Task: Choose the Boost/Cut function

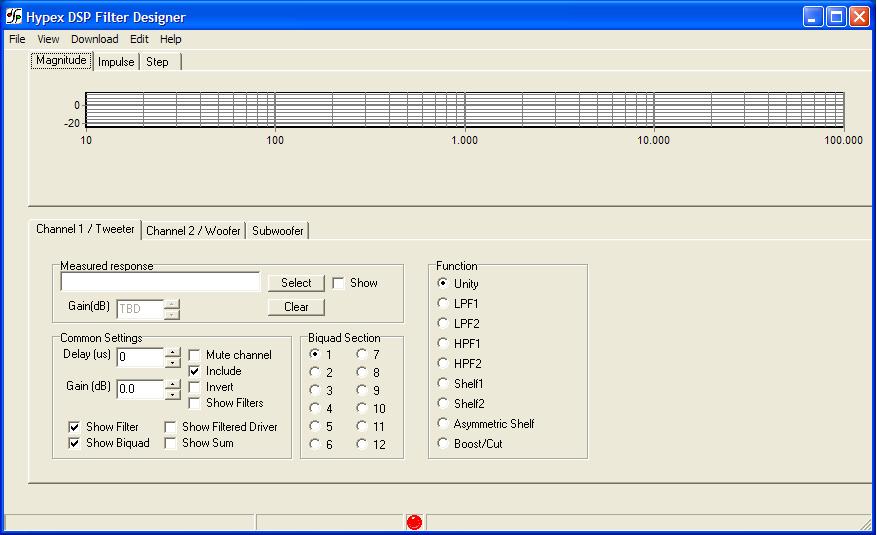Action: (442, 443)
